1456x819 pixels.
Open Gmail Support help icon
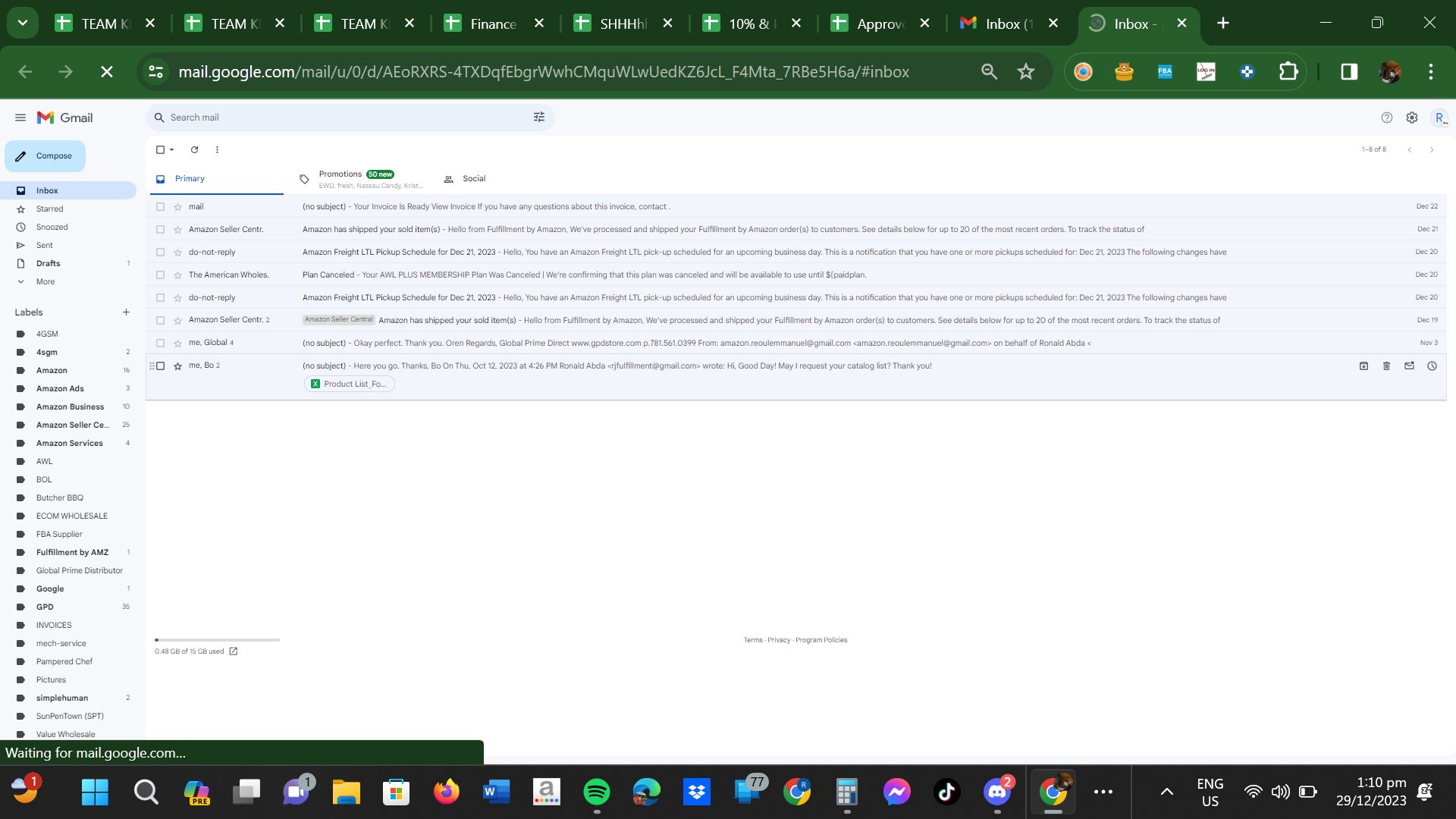pyautogui.click(x=1387, y=118)
